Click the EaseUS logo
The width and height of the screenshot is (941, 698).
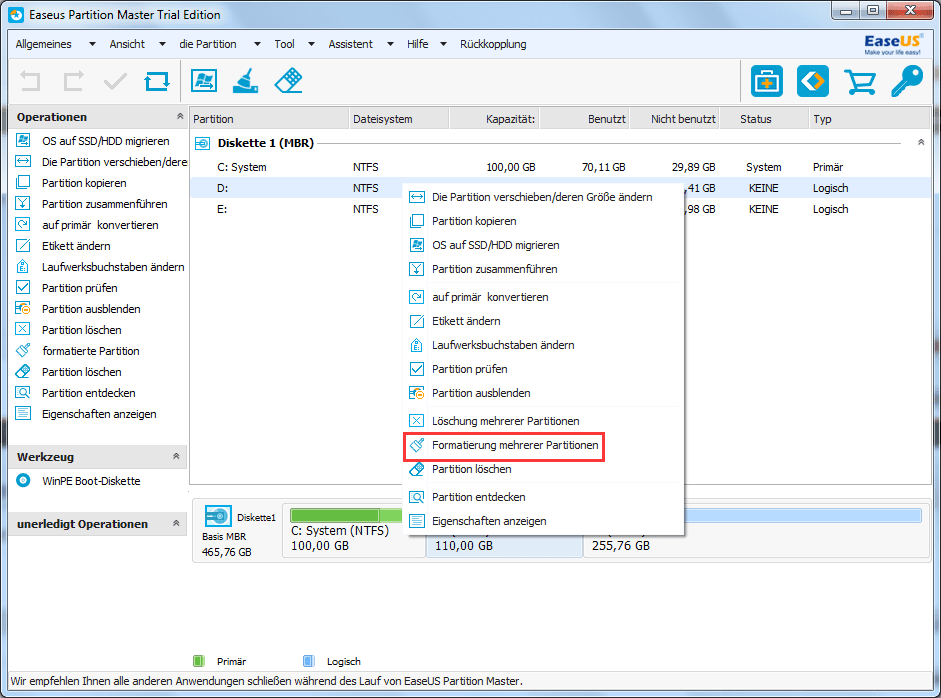[892, 44]
